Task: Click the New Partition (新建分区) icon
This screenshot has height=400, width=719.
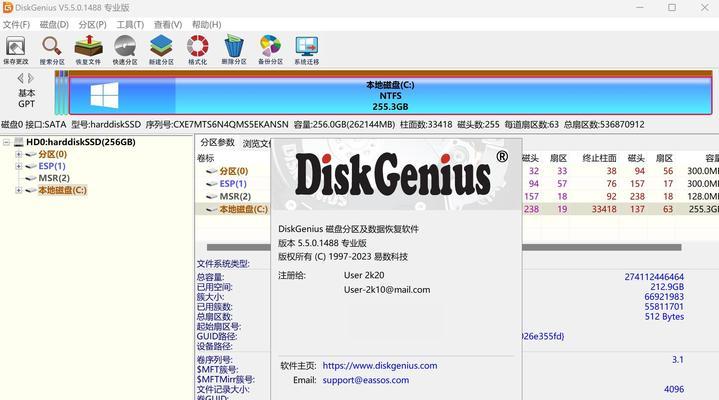Action: coord(161,50)
